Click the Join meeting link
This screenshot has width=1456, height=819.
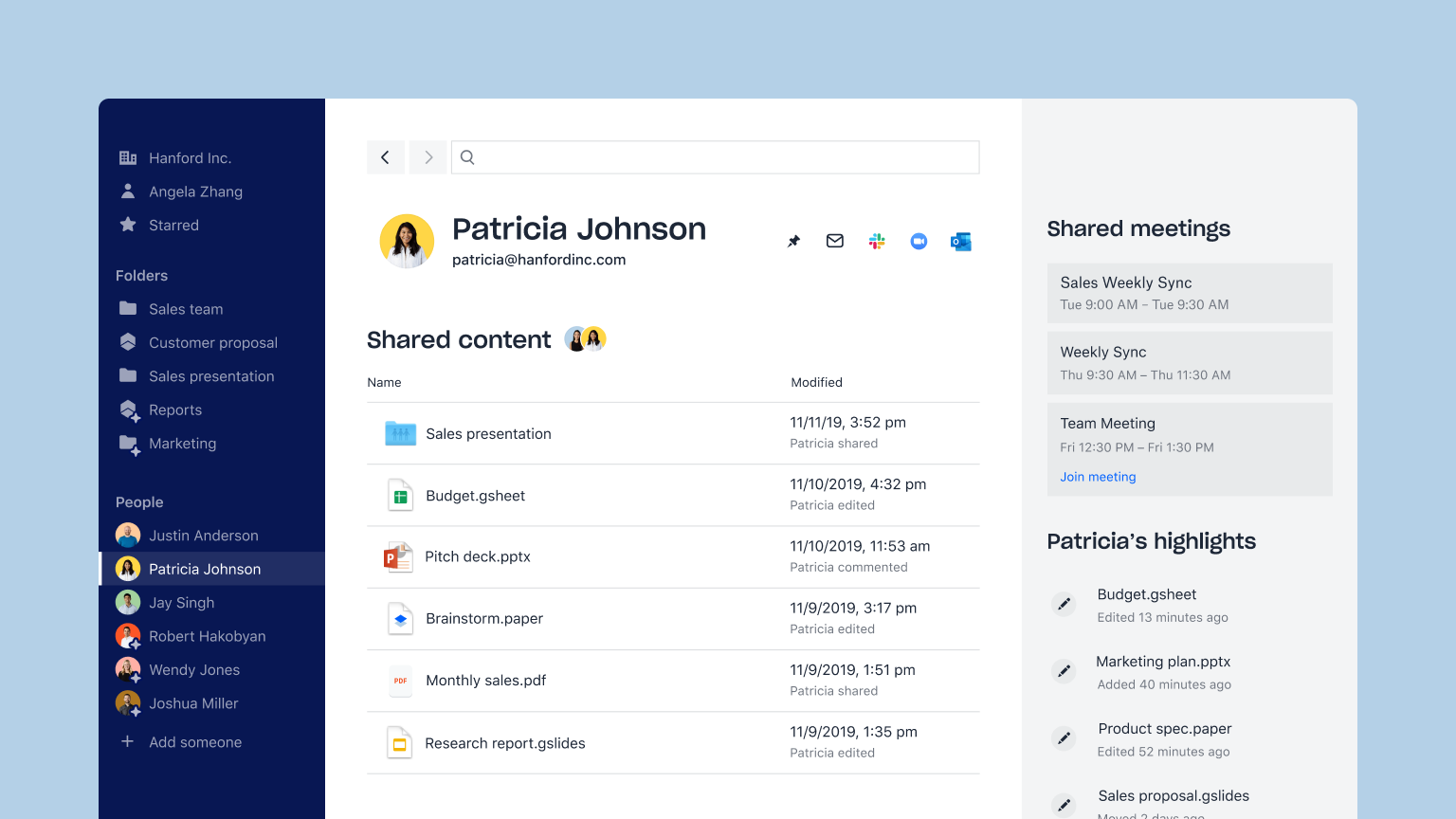[1098, 477]
